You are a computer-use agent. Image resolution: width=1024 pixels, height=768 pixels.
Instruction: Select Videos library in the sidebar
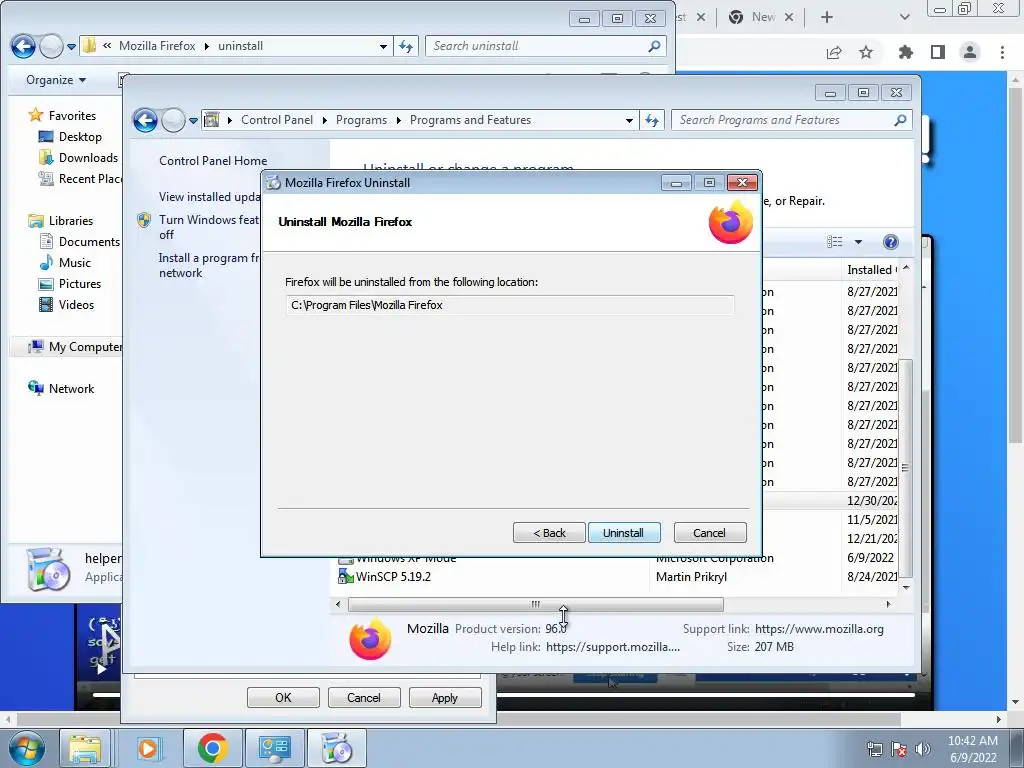76,304
